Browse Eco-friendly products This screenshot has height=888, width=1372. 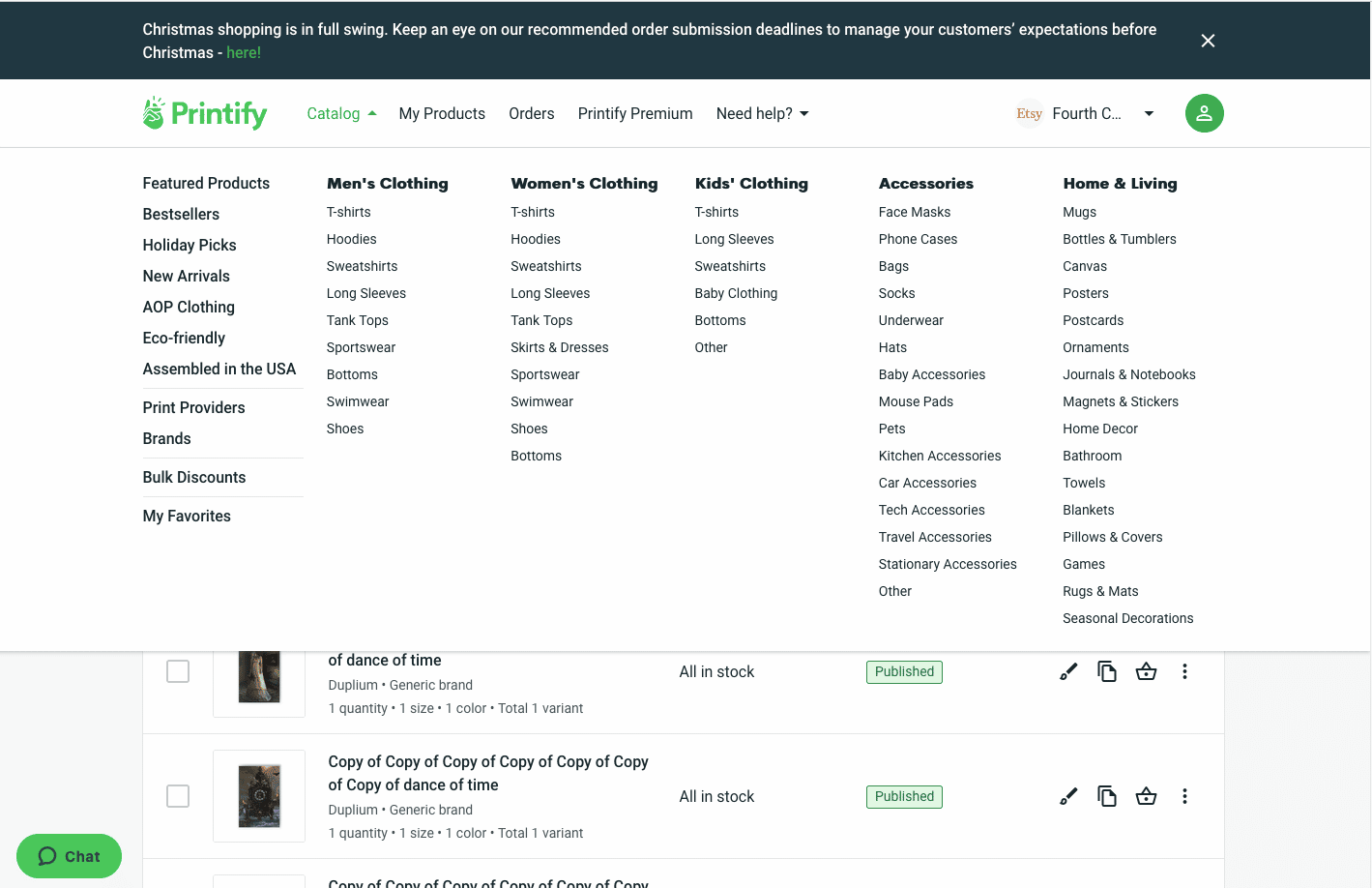coord(184,338)
